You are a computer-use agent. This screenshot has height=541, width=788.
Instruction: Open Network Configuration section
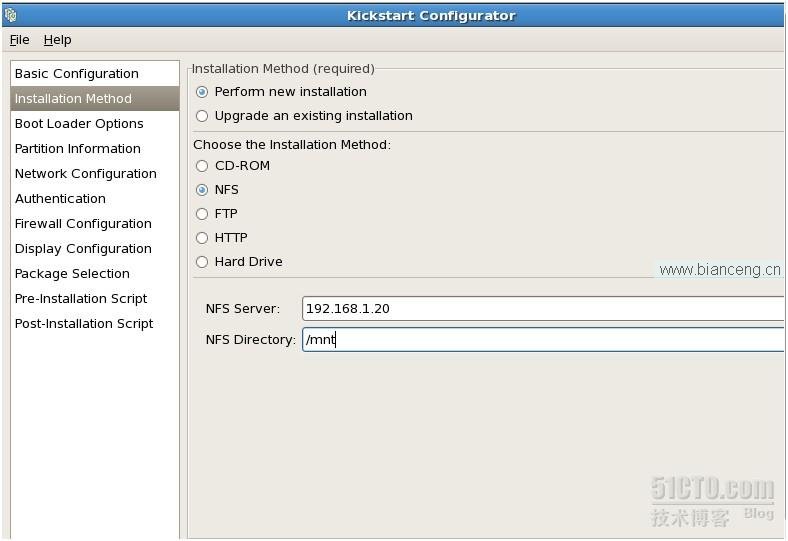(94, 174)
